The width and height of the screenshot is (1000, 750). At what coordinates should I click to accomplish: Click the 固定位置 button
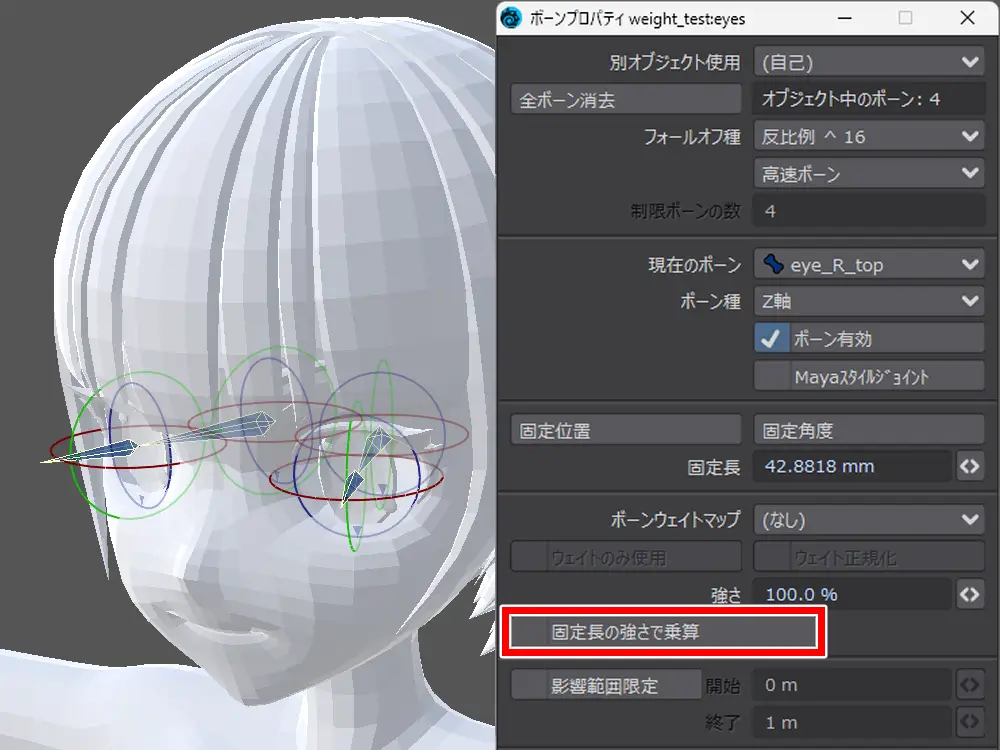pos(626,430)
